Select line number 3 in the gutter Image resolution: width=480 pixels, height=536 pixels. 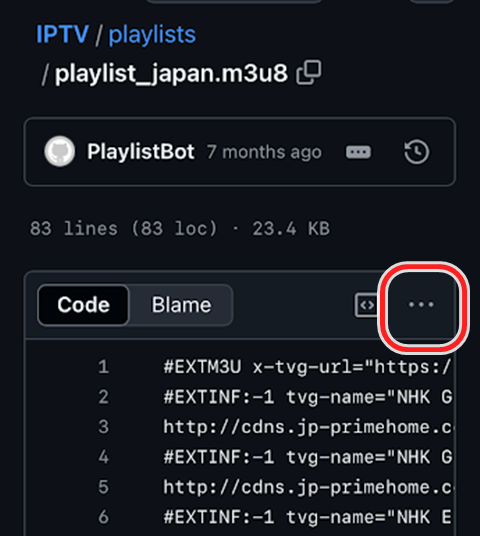coord(103,427)
